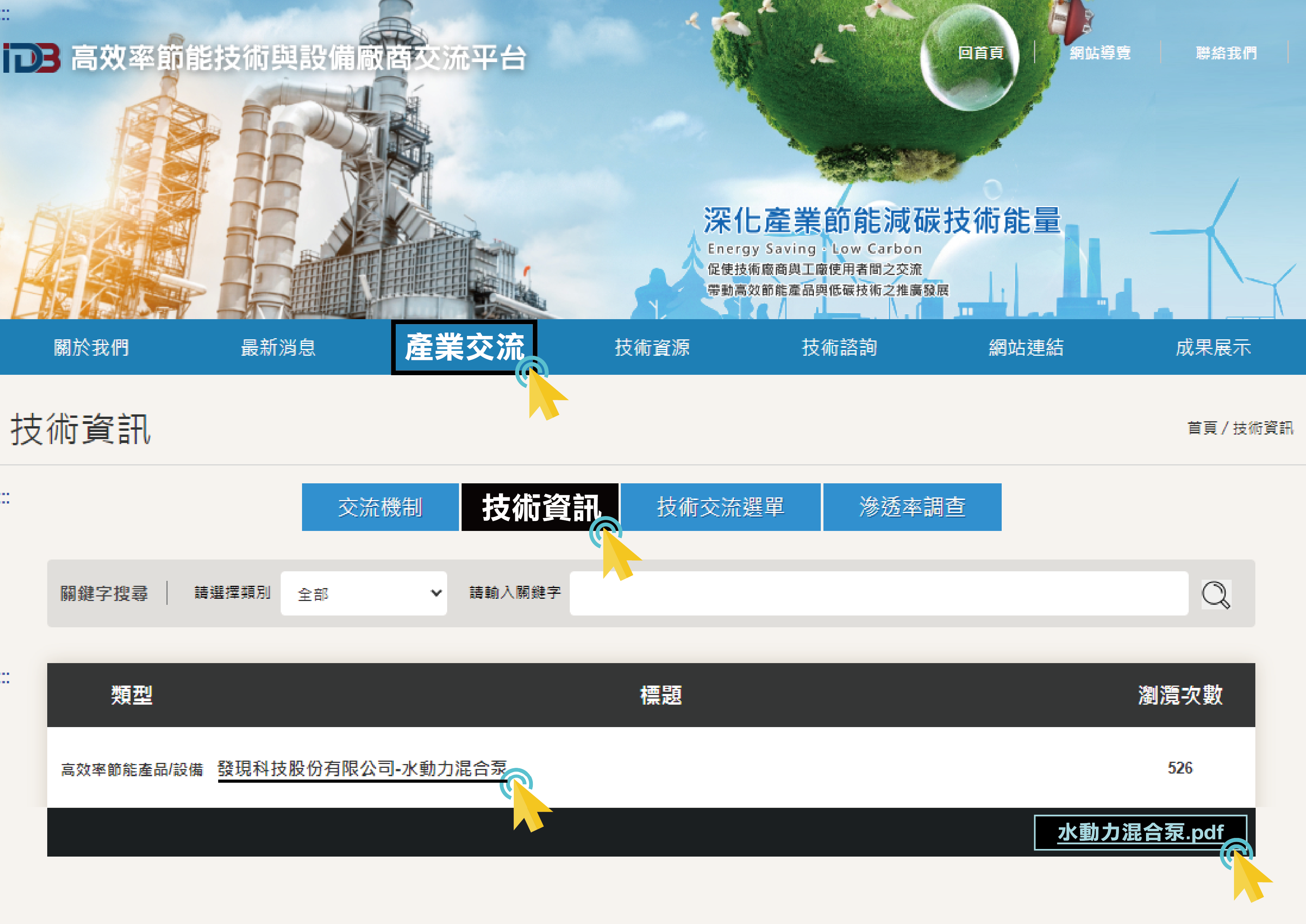
Task: Select 最新消息 in the navigation bar
Action: click(278, 347)
